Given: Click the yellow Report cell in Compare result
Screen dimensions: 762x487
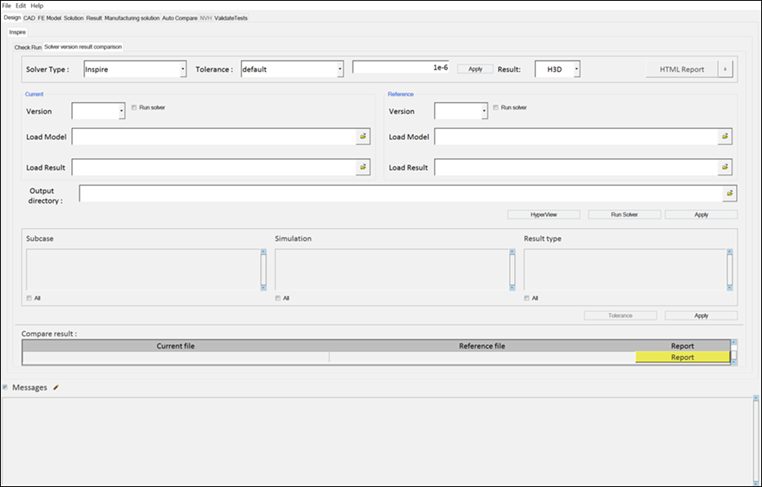Looking at the screenshot, I should pyautogui.click(x=682, y=357).
